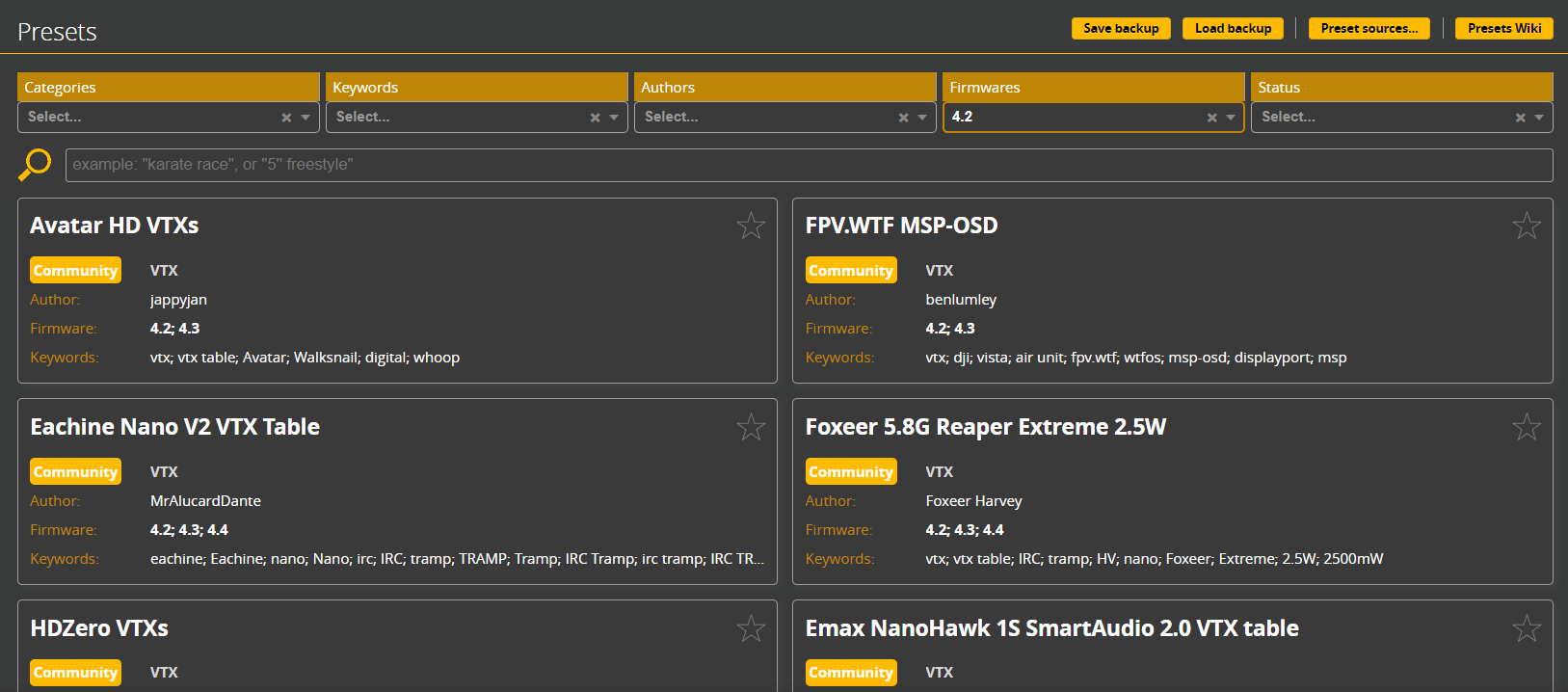Star the Emax NanoHawk 1S SmartAudio preset

click(x=1526, y=628)
